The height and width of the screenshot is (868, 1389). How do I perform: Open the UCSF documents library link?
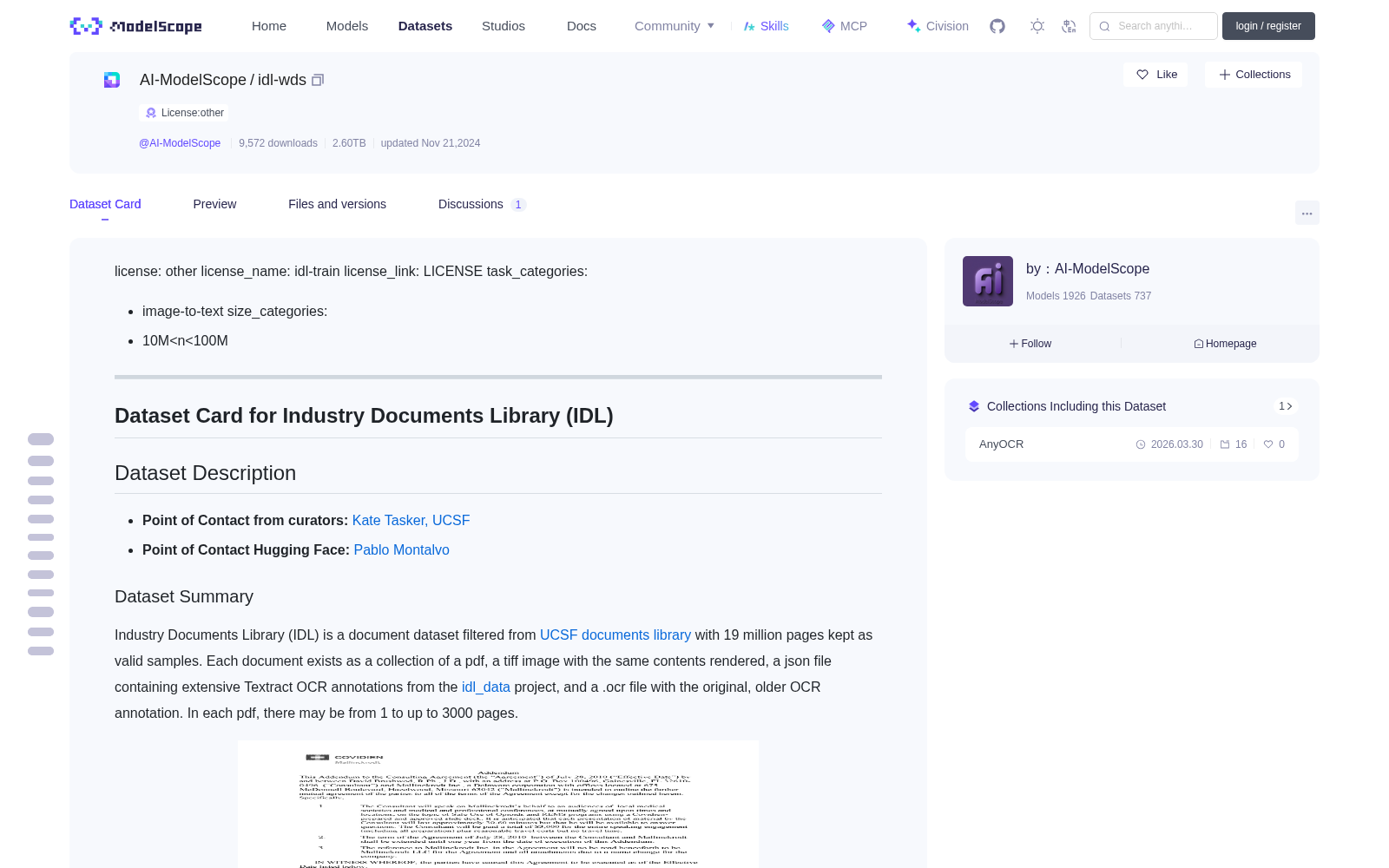click(616, 635)
